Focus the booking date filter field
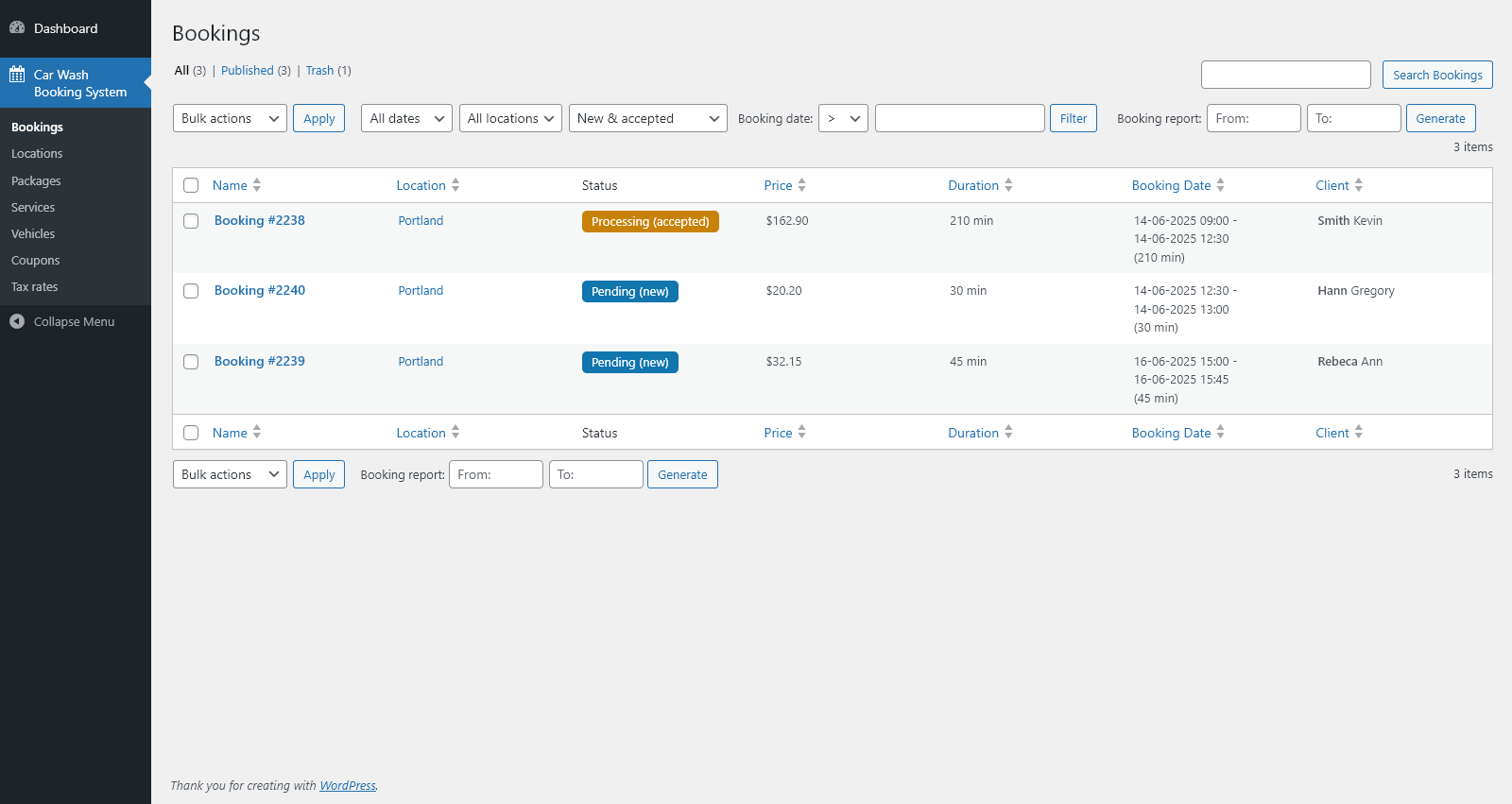The width and height of the screenshot is (1512, 804). (x=960, y=118)
